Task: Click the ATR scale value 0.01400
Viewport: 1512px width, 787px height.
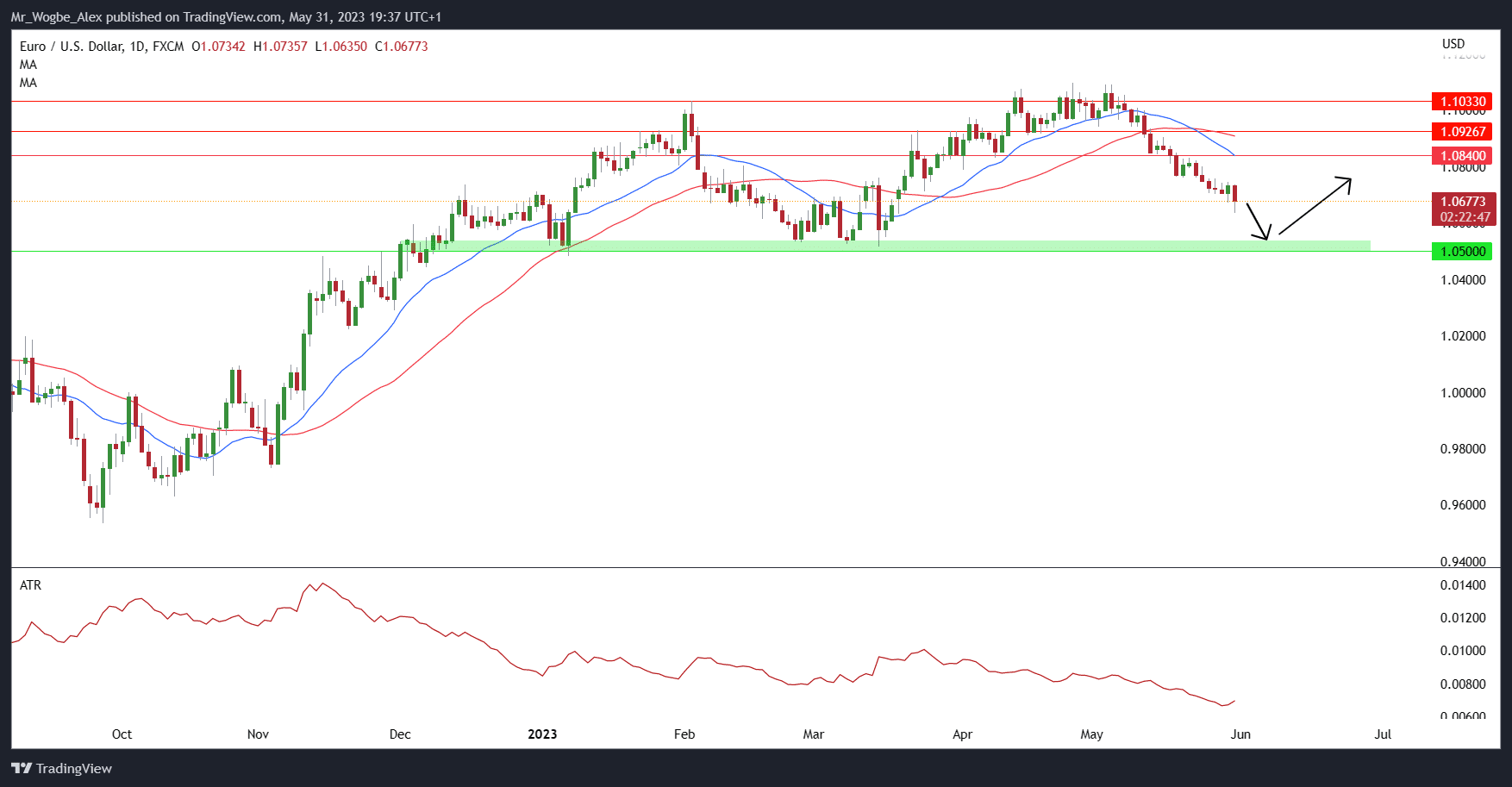Action: pyautogui.click(x=1463, y=585)
